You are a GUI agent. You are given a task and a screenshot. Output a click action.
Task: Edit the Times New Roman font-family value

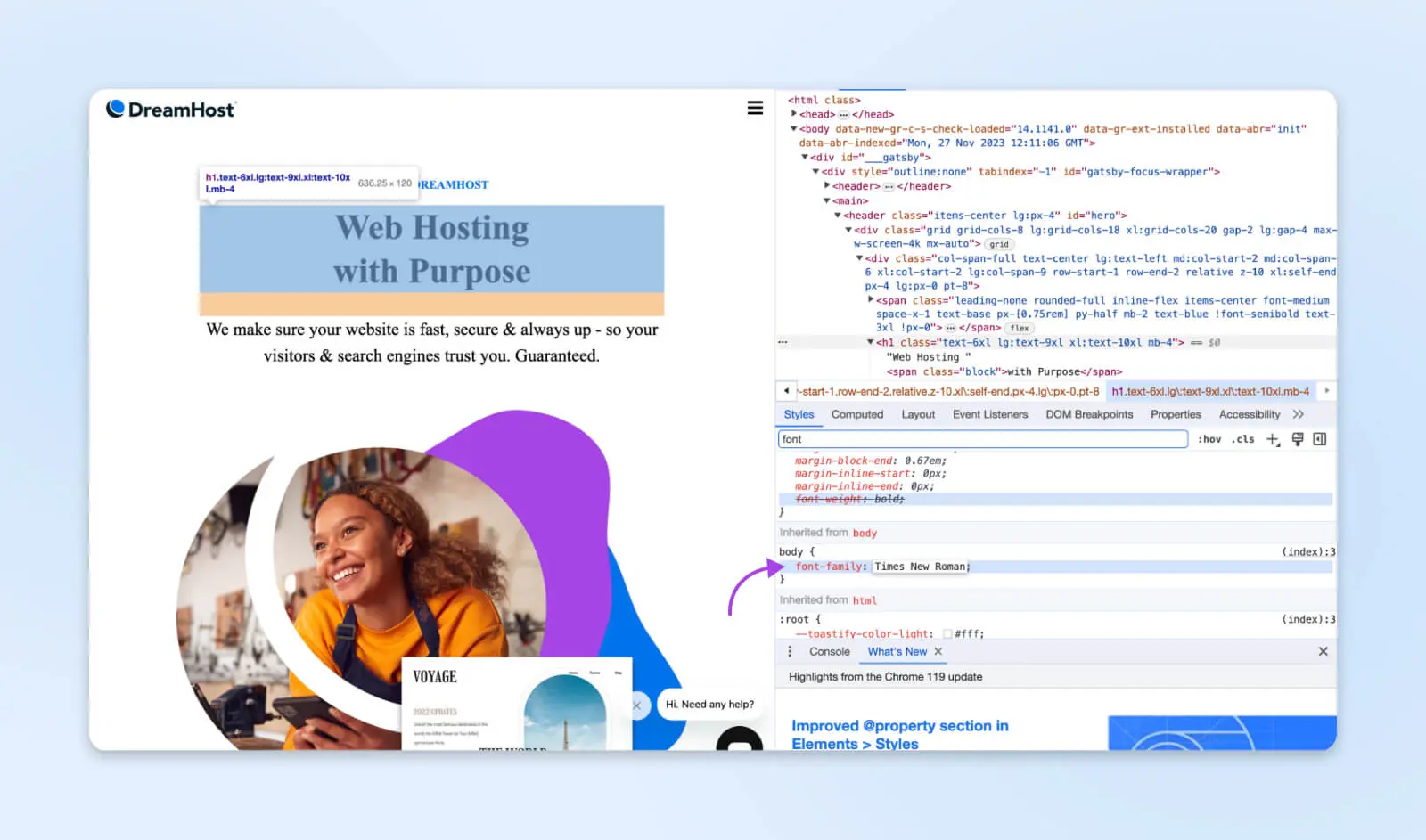pyautogui.click(x=922, y=567)
